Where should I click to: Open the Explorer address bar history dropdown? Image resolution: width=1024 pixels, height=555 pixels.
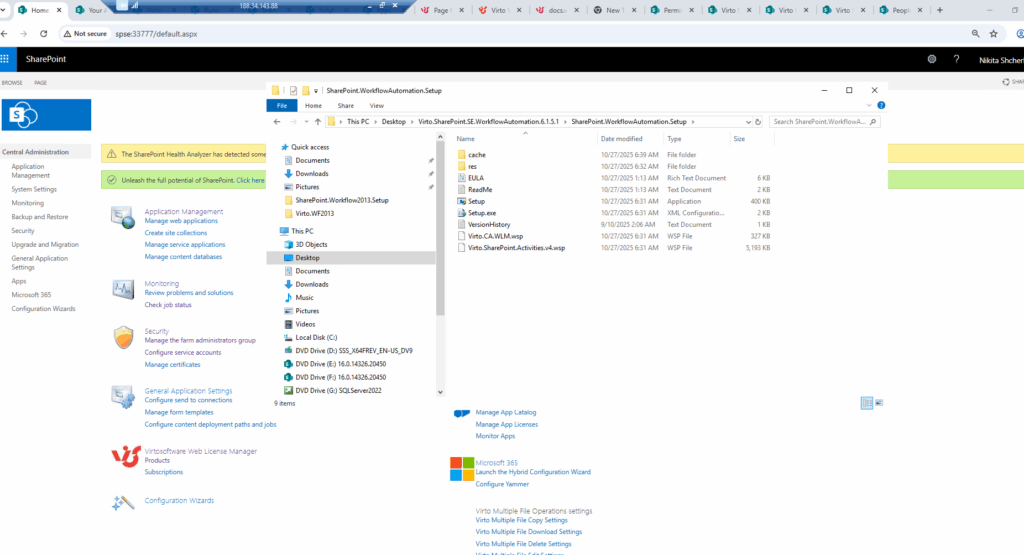coord(748,121)
